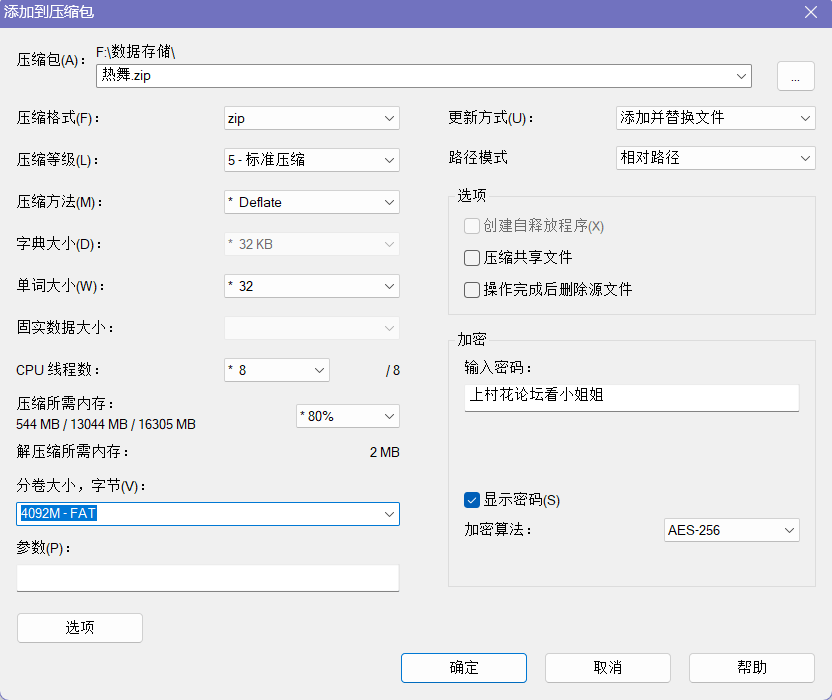Image resolution: width=832 pixels, height=700 pixels.
Task: Expand the compression level dropdown
Action: (x=311, y=160)
